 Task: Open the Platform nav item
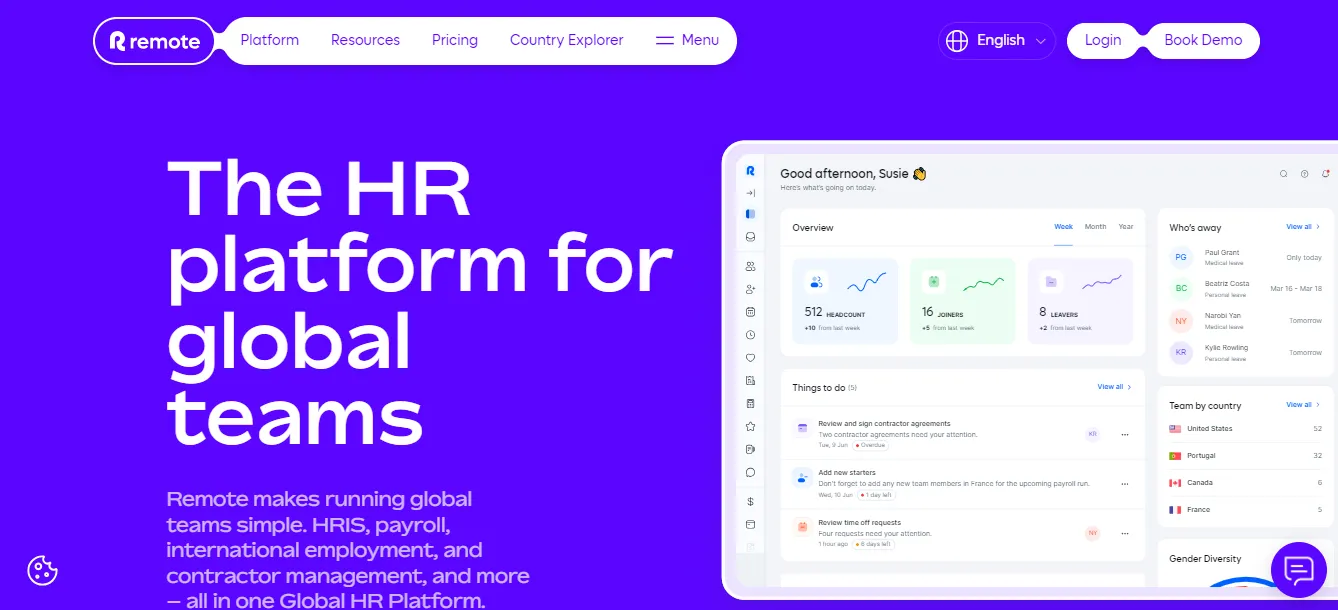[270, 41]
